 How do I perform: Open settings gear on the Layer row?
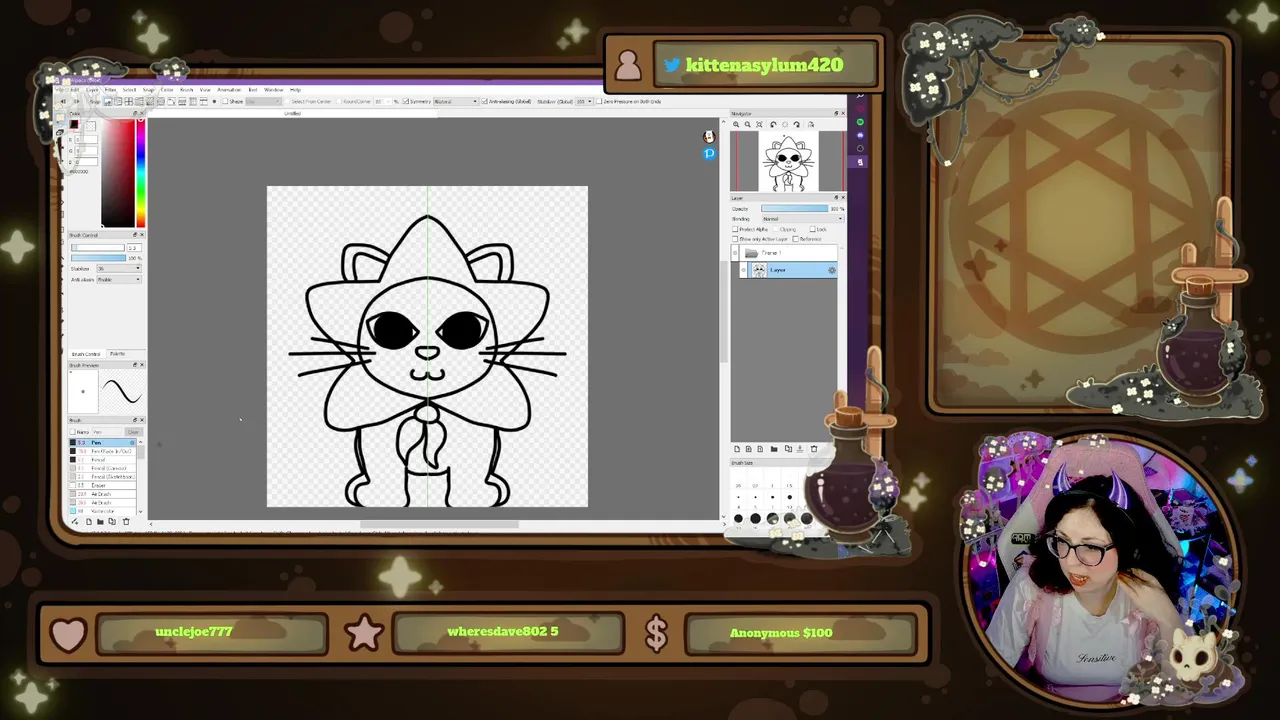832,270
